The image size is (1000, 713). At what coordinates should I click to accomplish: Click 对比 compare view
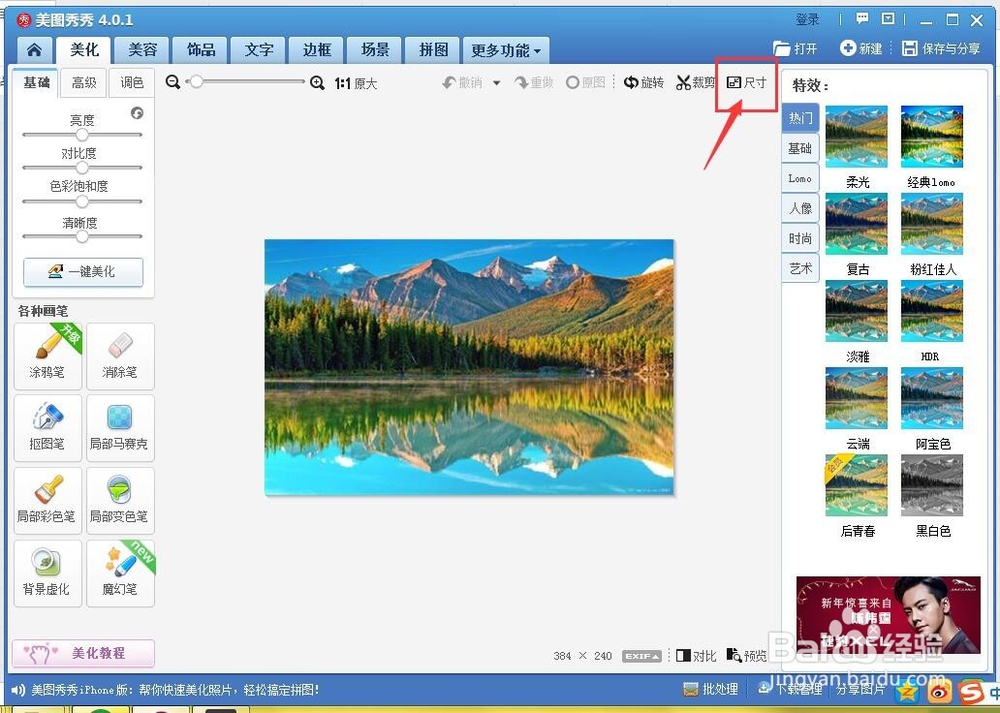[696, 656]
